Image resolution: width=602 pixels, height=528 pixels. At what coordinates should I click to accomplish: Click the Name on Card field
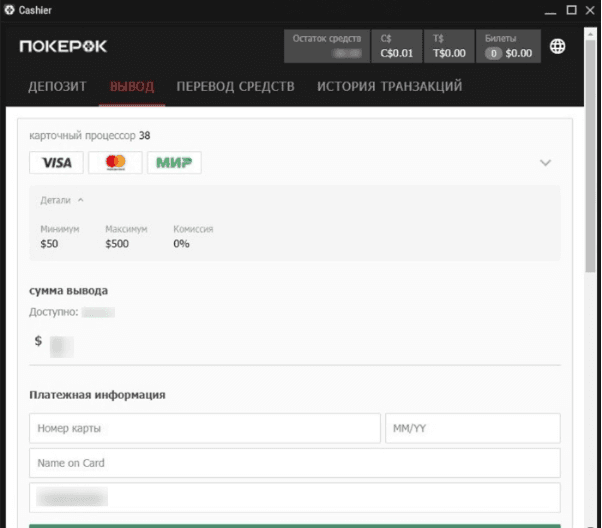point(295,463)
